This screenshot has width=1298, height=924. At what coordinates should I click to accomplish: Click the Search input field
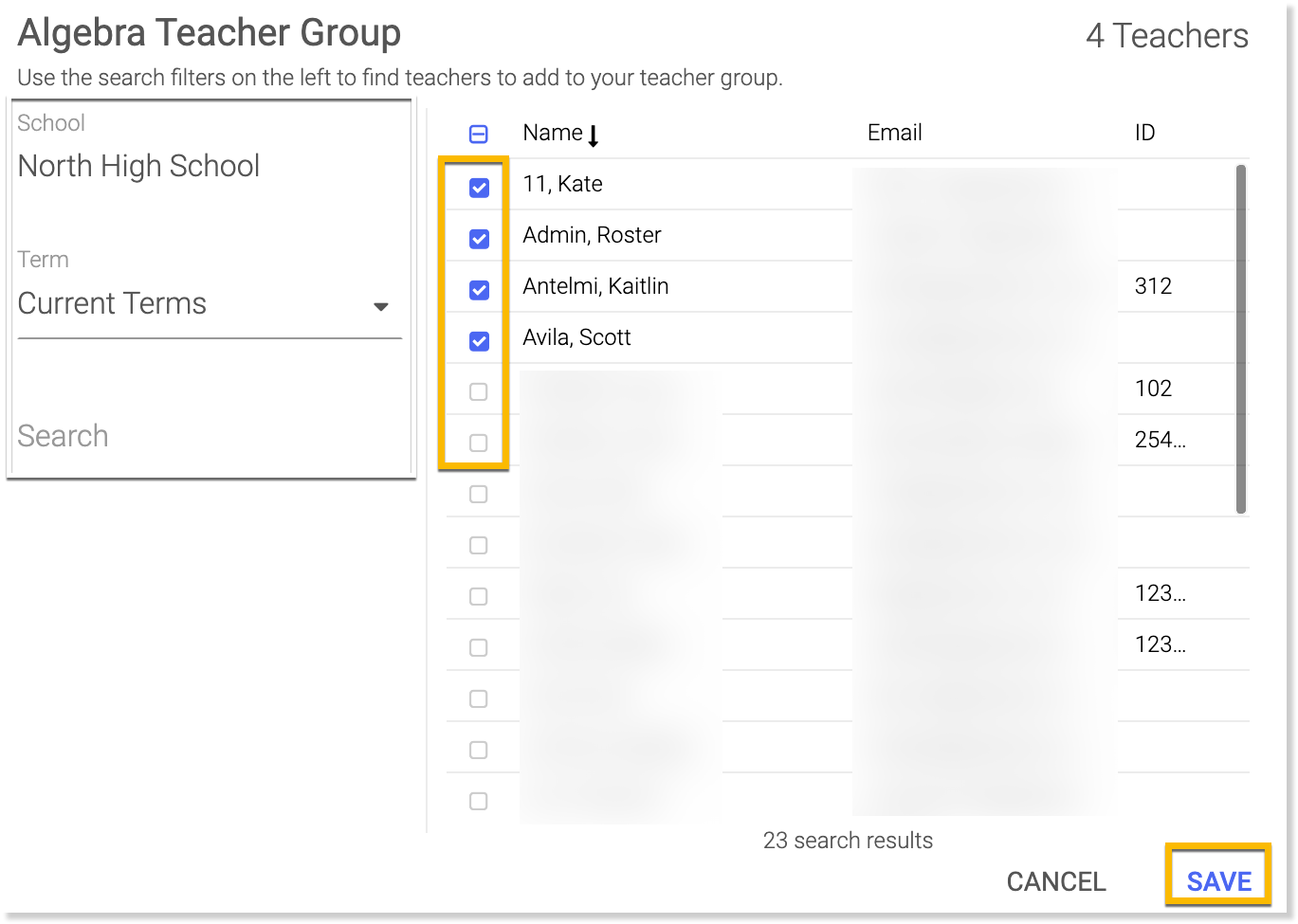209,436
